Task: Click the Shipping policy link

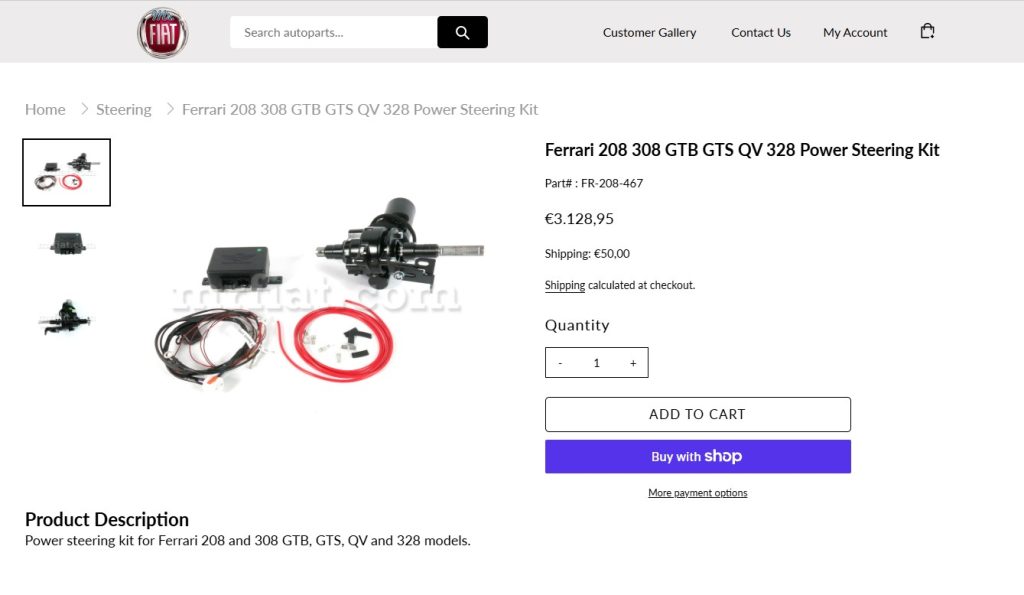Action: pos(565,285)
